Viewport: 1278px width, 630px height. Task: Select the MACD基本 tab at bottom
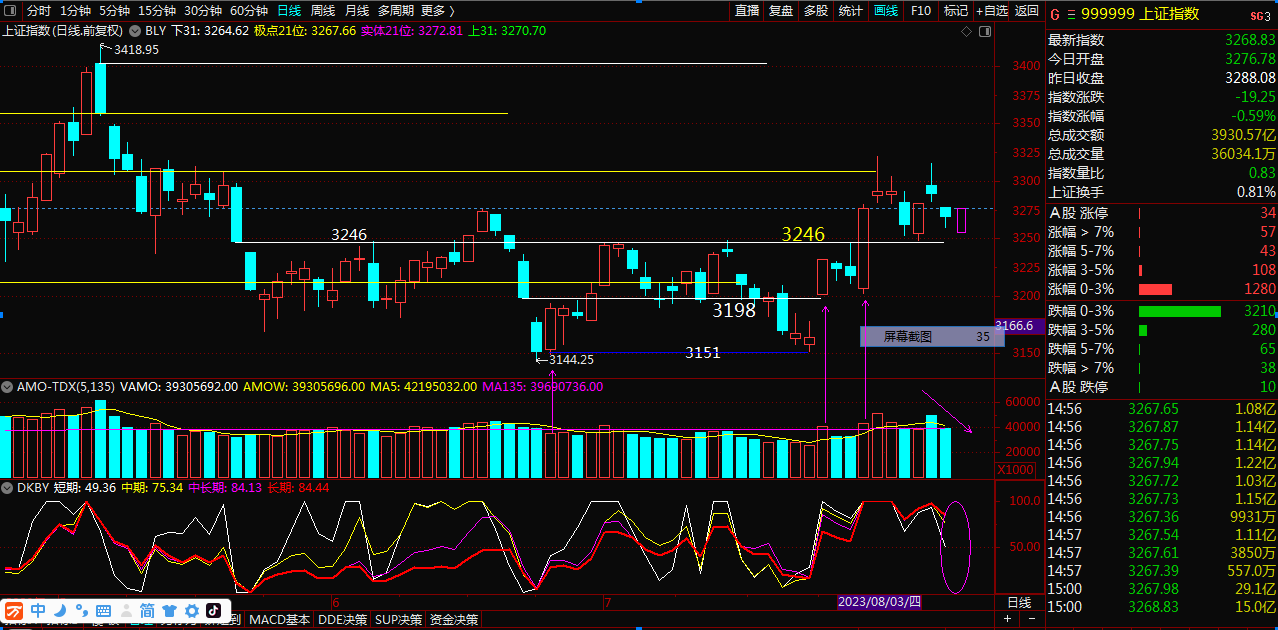click(x=279, y=620)
